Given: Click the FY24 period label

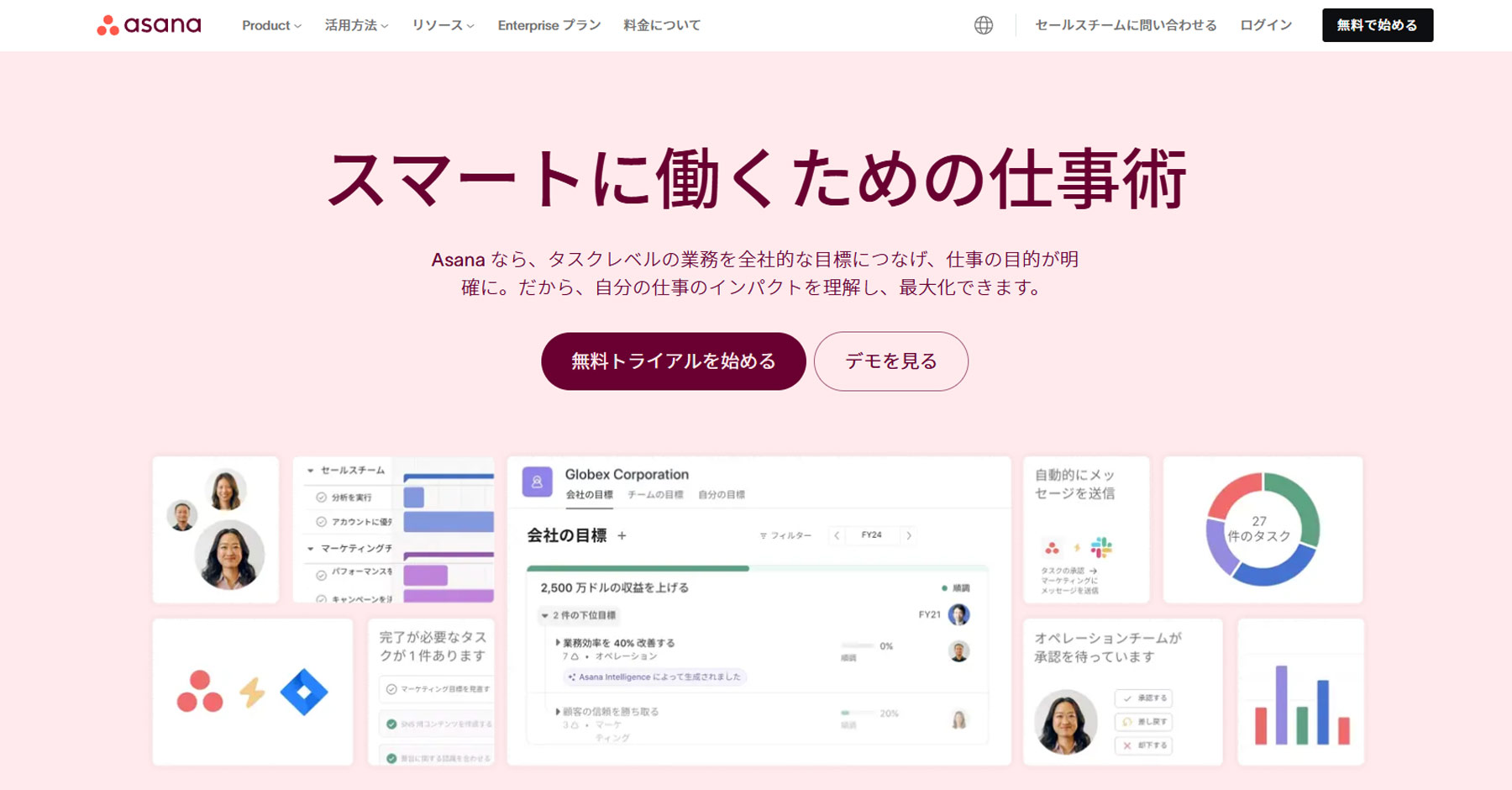Looking at the screenshot, I should point(872,535).
